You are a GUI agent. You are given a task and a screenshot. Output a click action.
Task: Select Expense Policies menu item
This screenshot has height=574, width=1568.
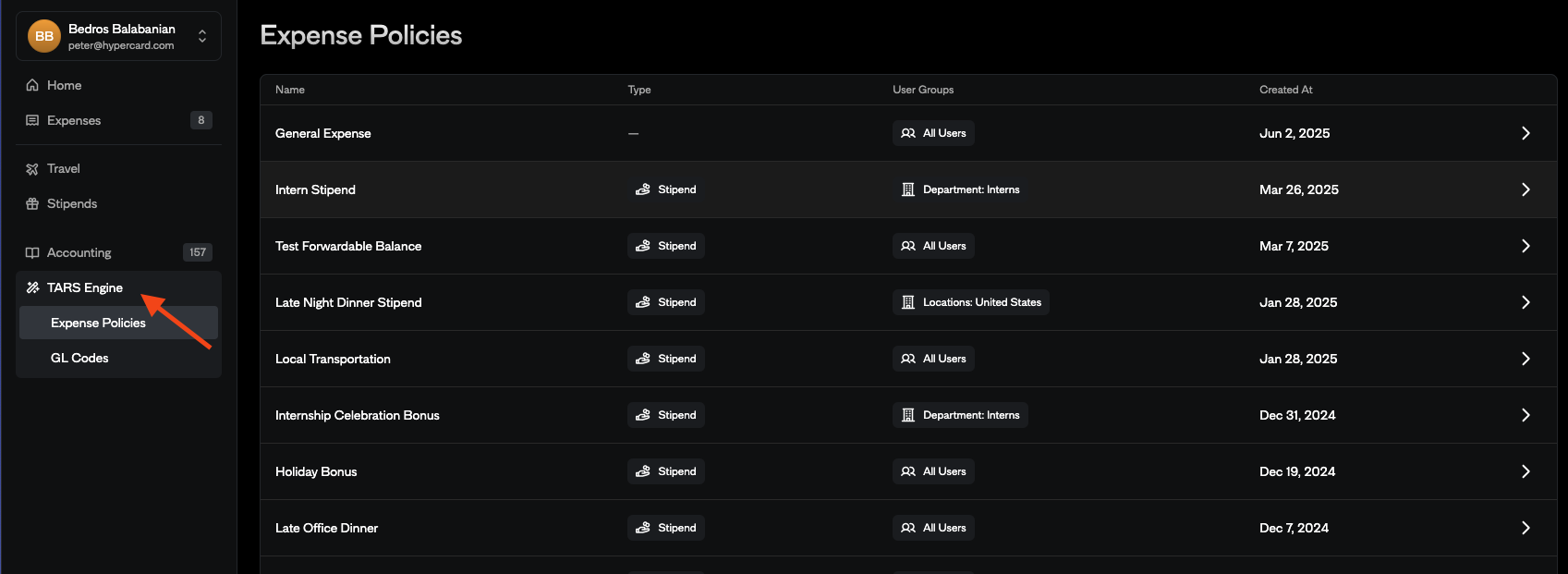pos(98,323)
